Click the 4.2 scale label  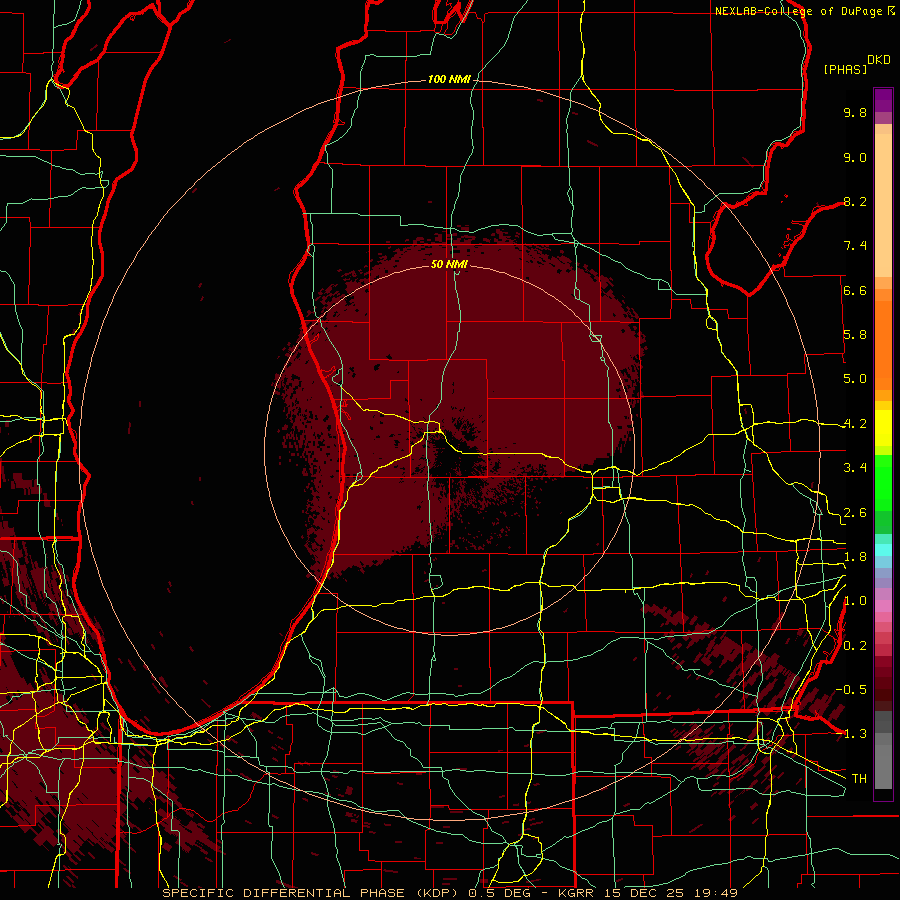(x=855, y=424)
